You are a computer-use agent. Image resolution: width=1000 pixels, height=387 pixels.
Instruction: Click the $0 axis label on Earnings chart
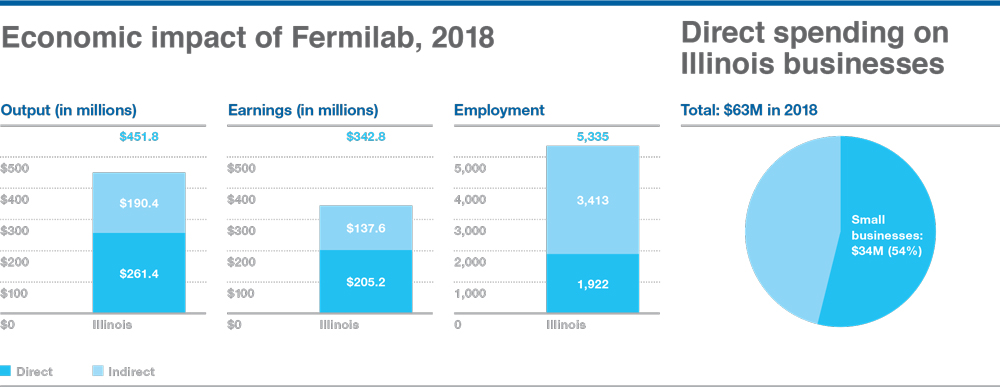point(235,325)
